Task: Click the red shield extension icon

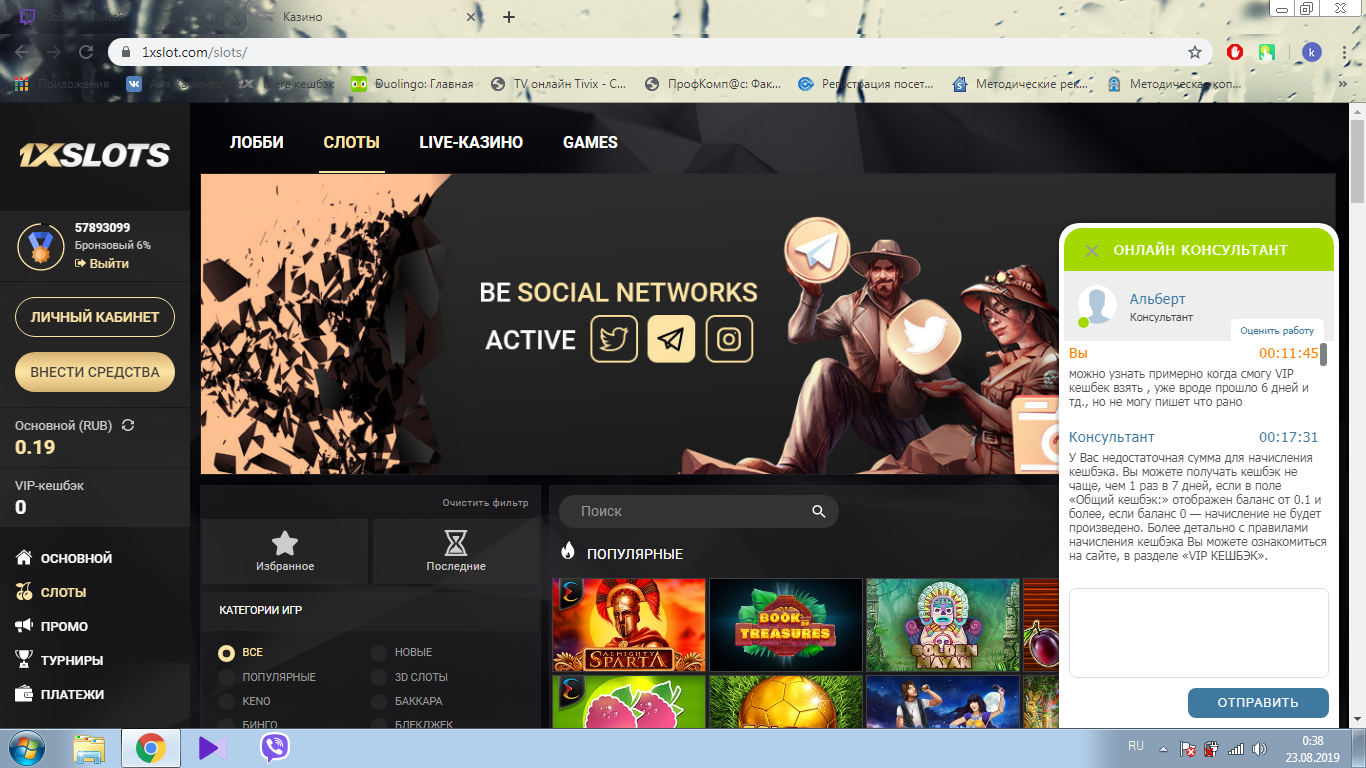Action: [1235, 52]
